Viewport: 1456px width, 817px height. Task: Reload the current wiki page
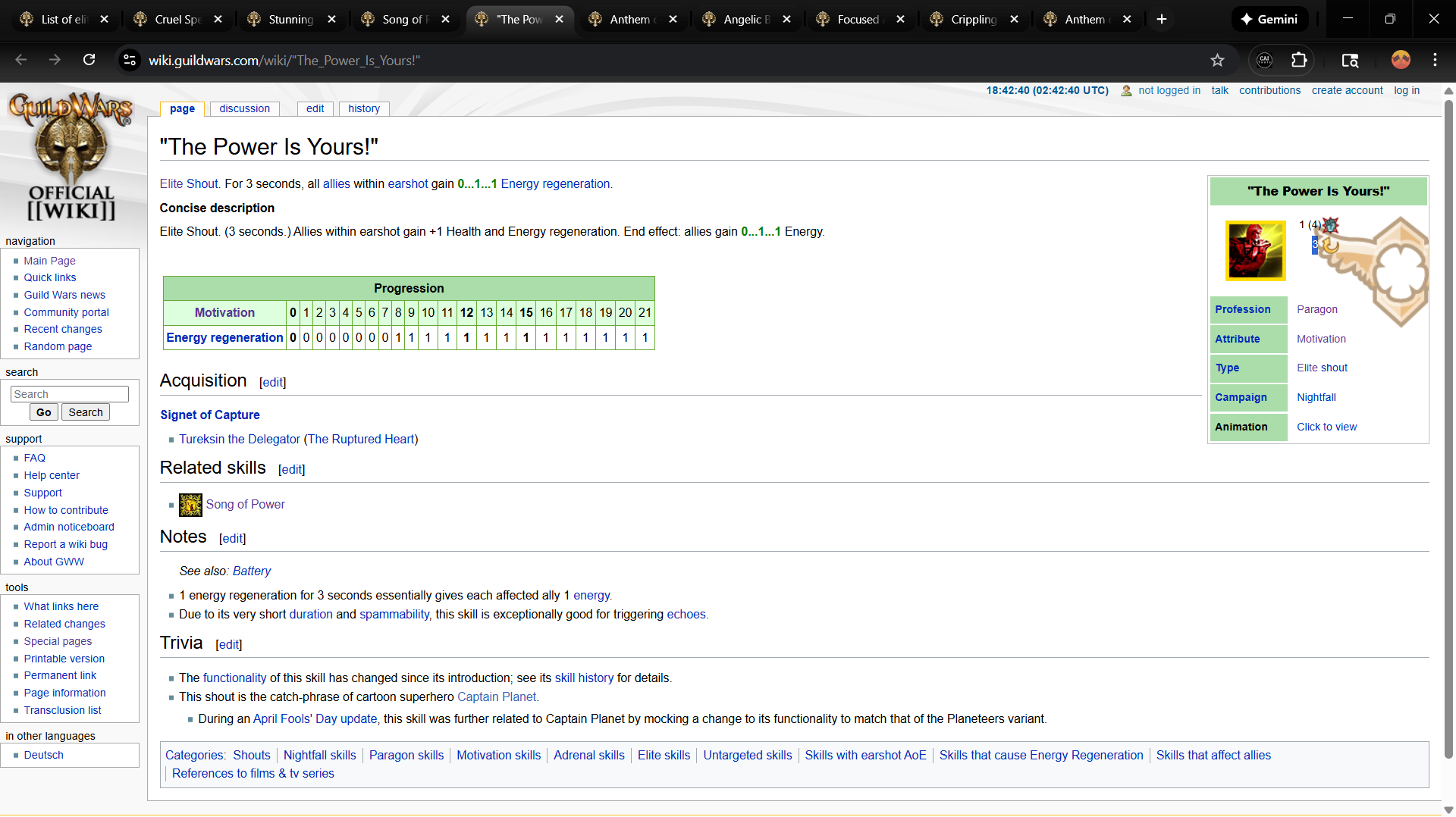coord(89,60)
